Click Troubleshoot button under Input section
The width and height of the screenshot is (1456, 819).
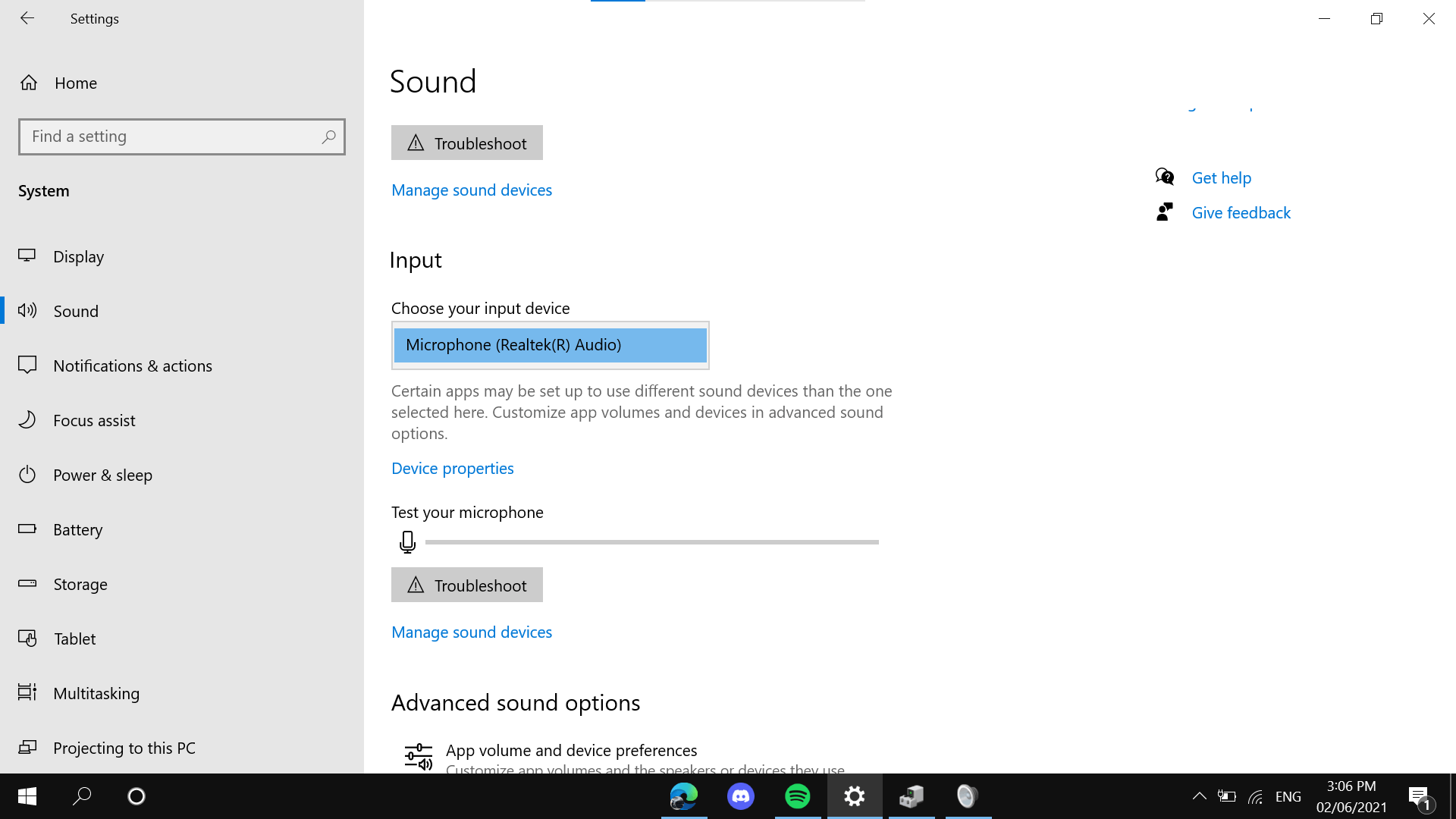tap(467, 585)
